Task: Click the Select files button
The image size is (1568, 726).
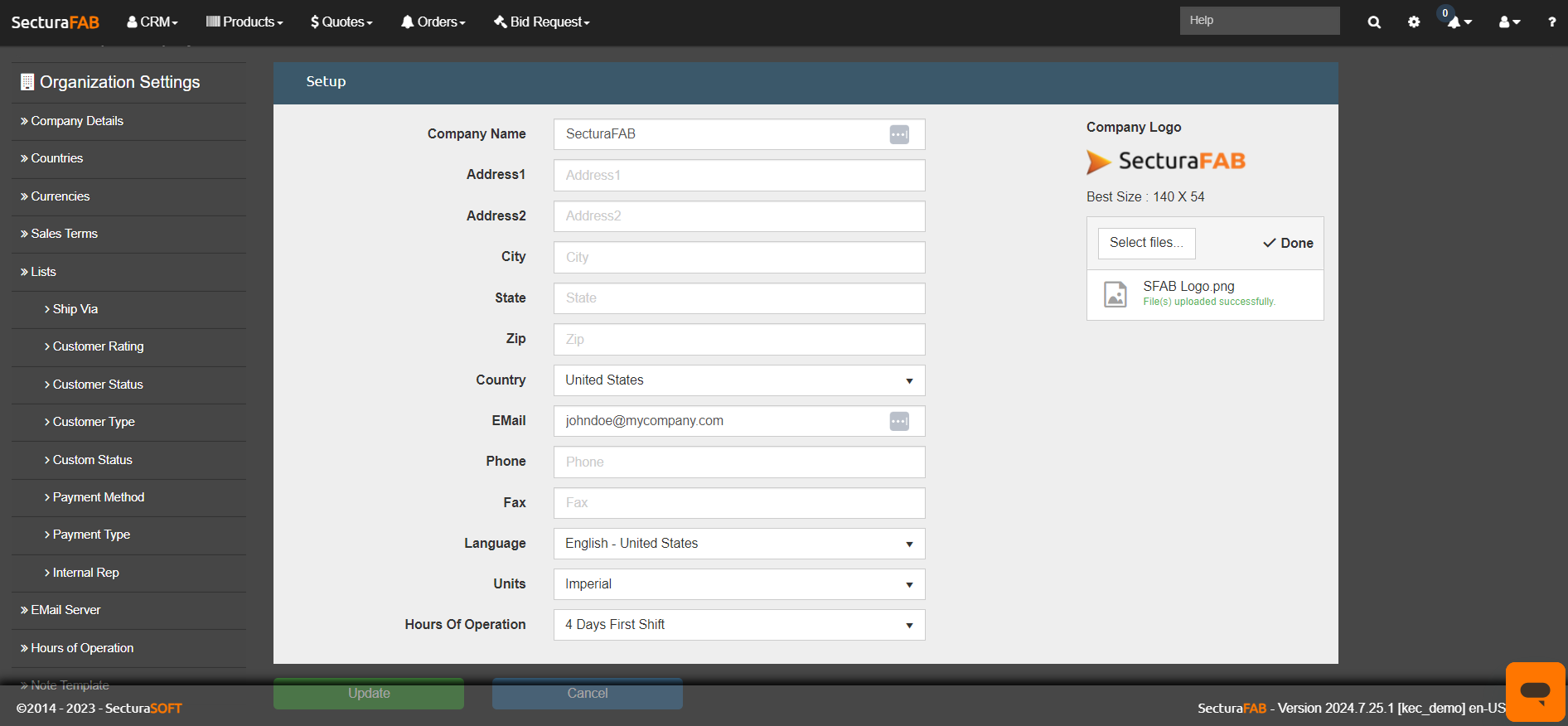Action: click(1146, 243)
